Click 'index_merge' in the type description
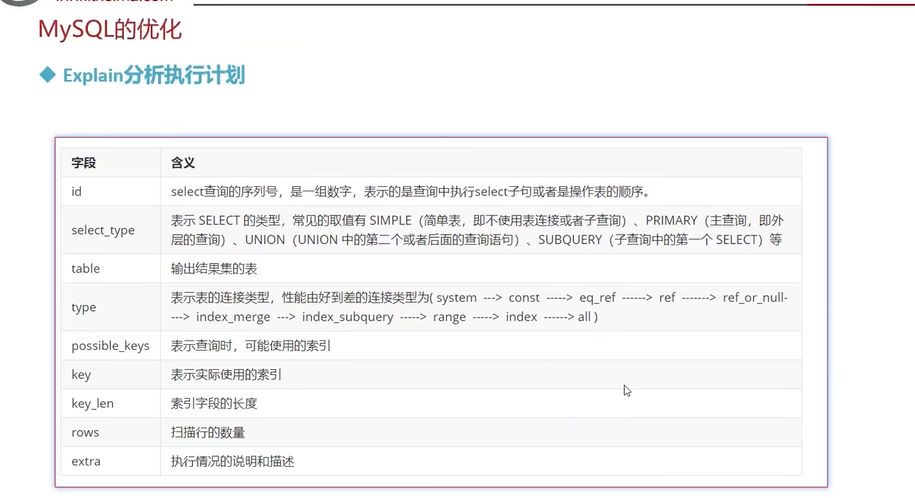Screen dimensions: 915x498 [x=233, y=317]
